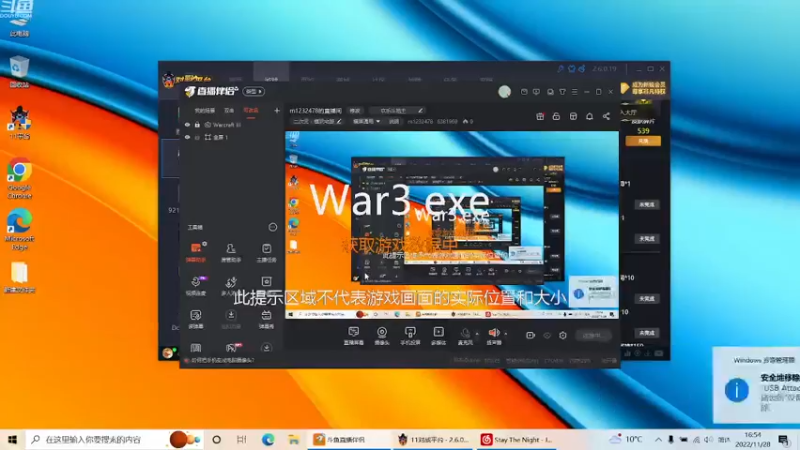The height and width of the screenshot is (450, 800).
Task: Open the checklist task tool in toolbox
Action: pos(266,252)
